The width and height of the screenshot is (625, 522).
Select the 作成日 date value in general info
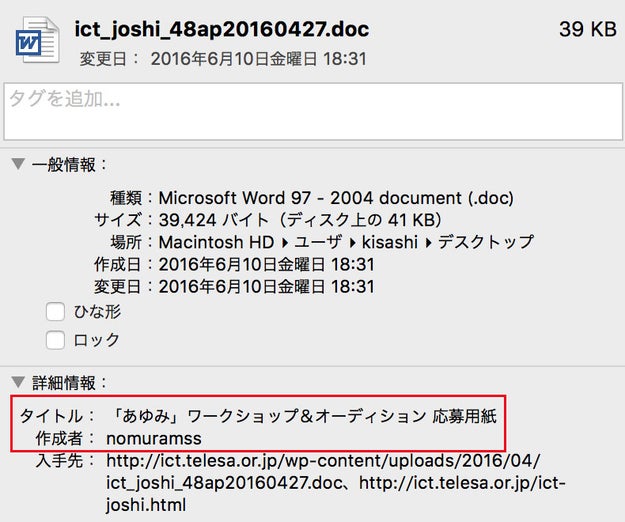[x=266, y=264]
